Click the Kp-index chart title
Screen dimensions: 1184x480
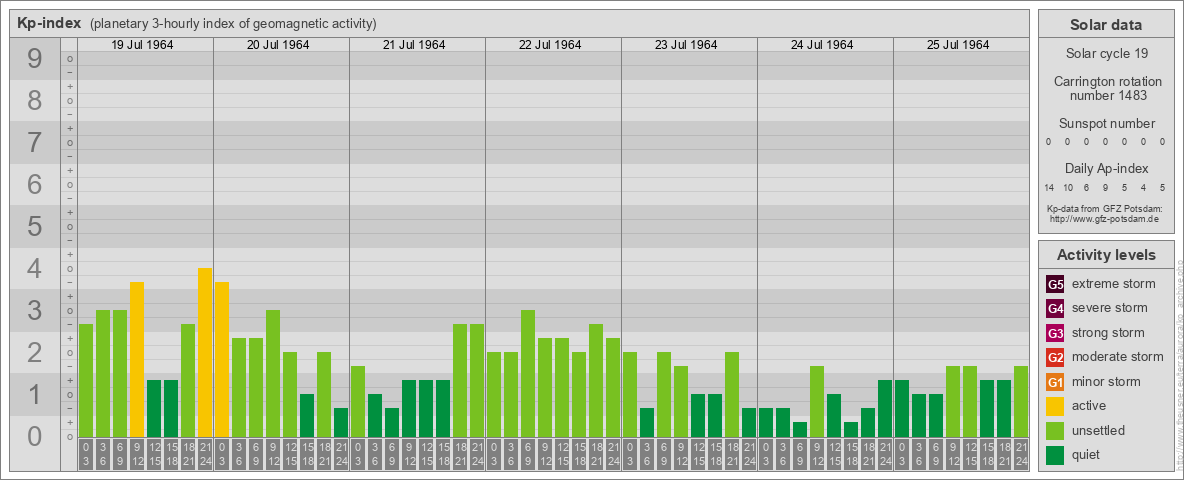pos(48,23)
